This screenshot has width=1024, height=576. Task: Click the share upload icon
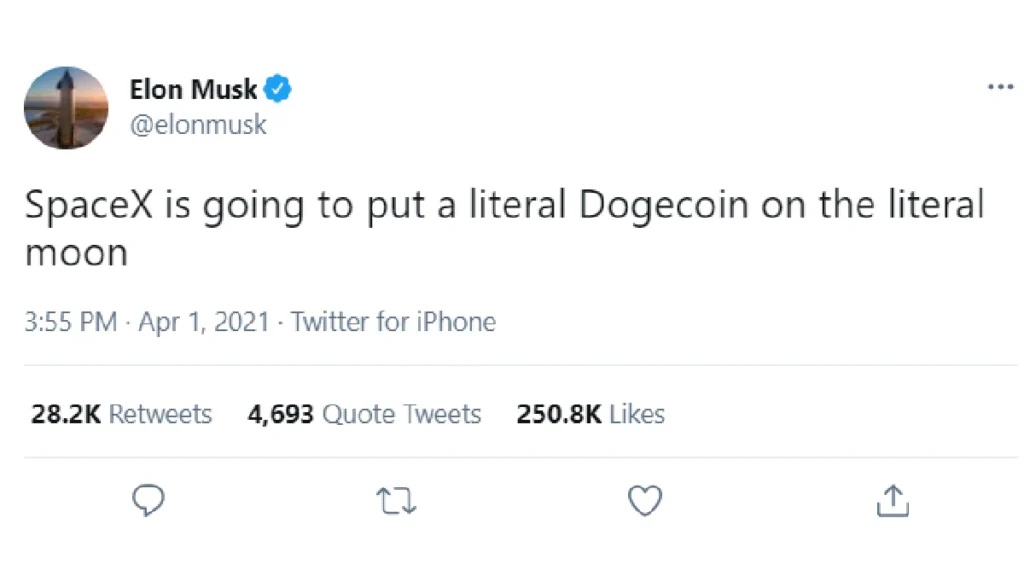(893, 500)
